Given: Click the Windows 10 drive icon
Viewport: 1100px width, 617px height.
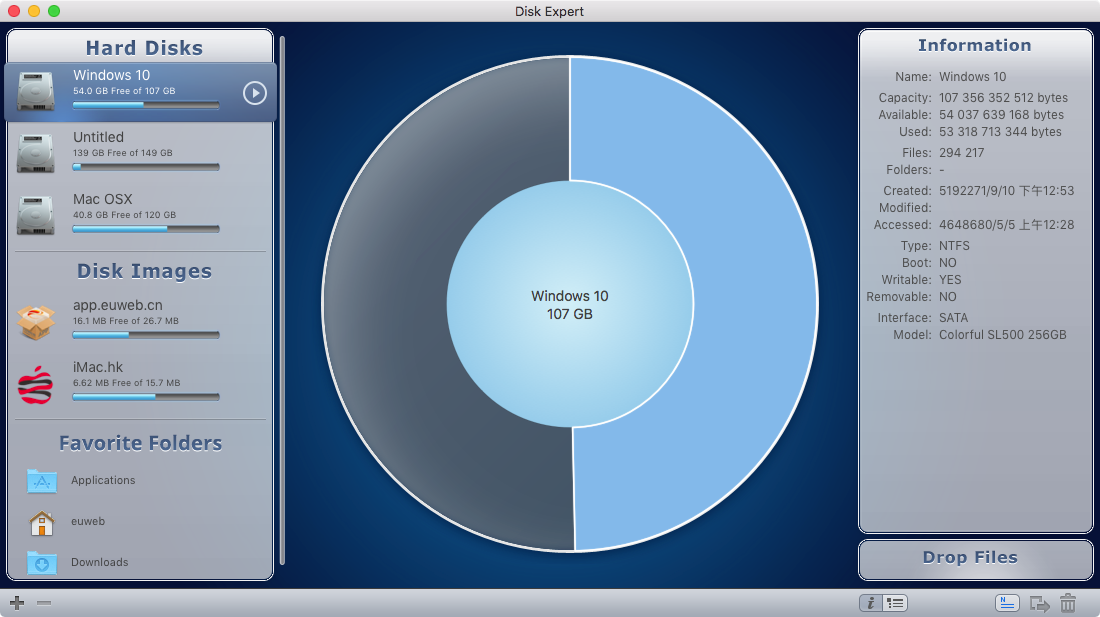Looking at the screenshot, I should coord(36,91).
